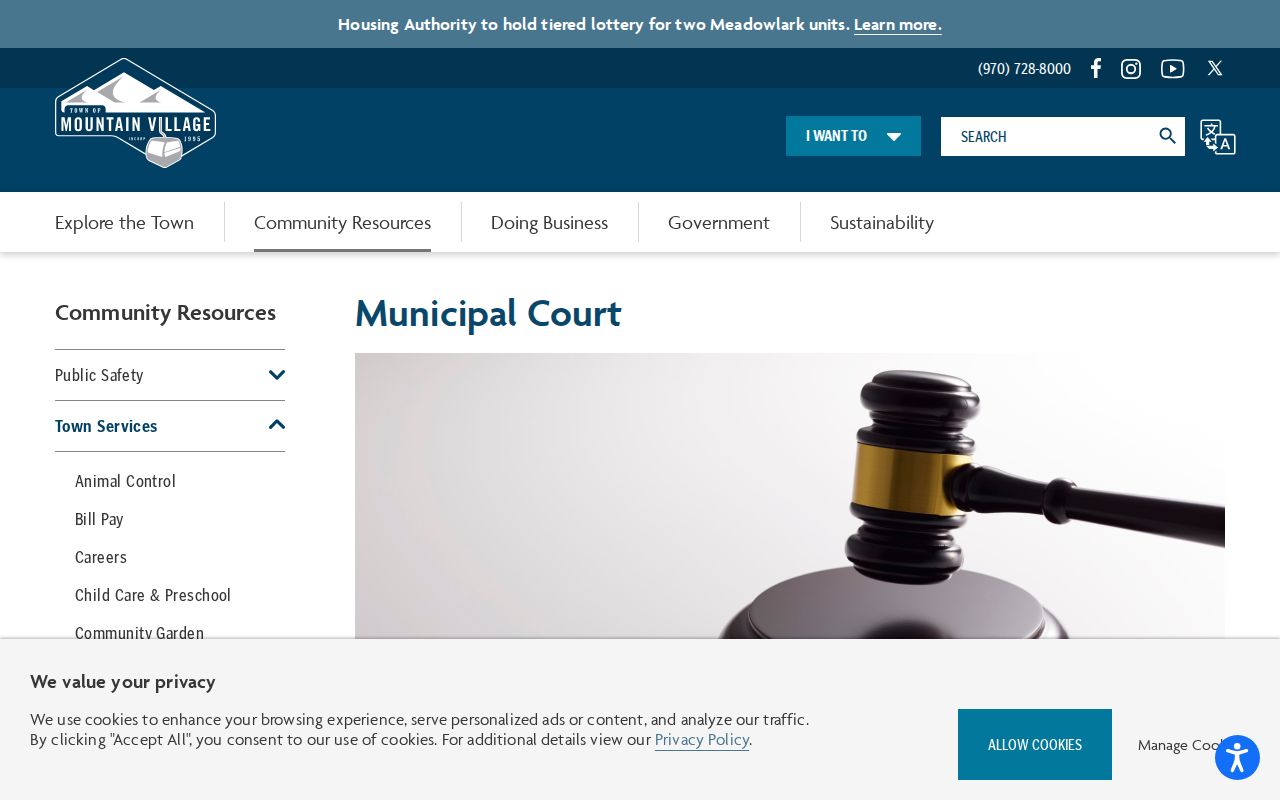Open Doing Business menu
1280x800 pixels.
[x=549, y=222]
